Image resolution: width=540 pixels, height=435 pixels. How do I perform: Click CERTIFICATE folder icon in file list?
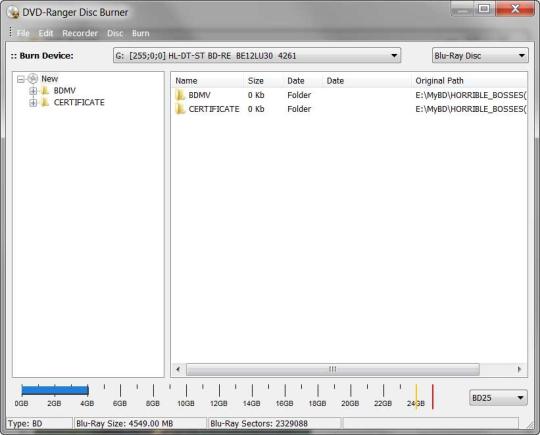coord(180,109)
